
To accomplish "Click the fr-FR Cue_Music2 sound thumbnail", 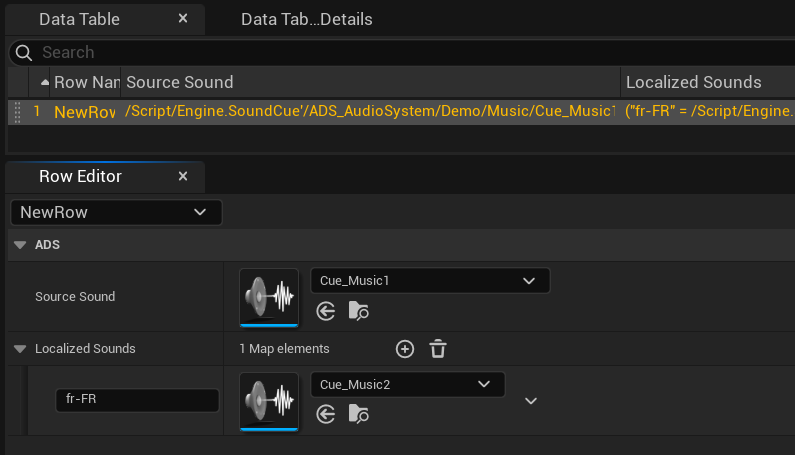I will coord(269,402).
